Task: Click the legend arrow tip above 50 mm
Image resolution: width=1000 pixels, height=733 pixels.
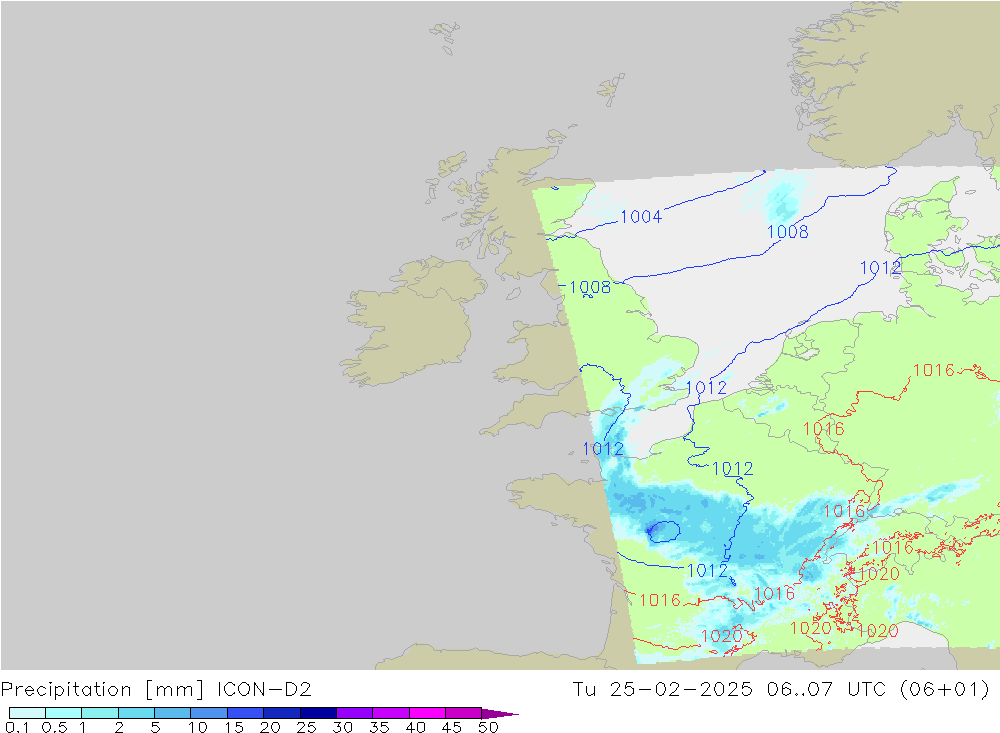Action: [500, 713]
